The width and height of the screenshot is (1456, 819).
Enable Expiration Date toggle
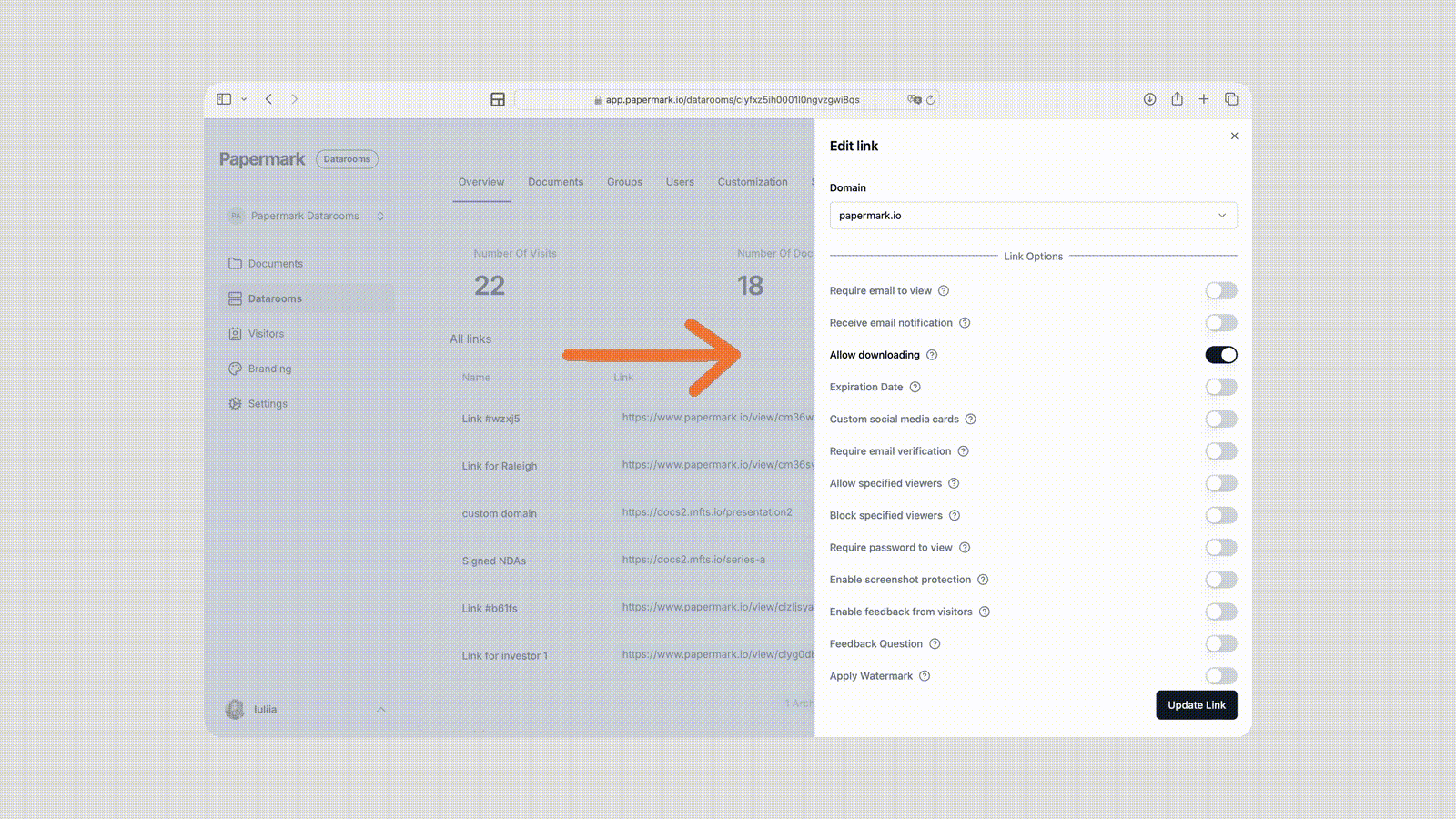tap(1221, 387)
